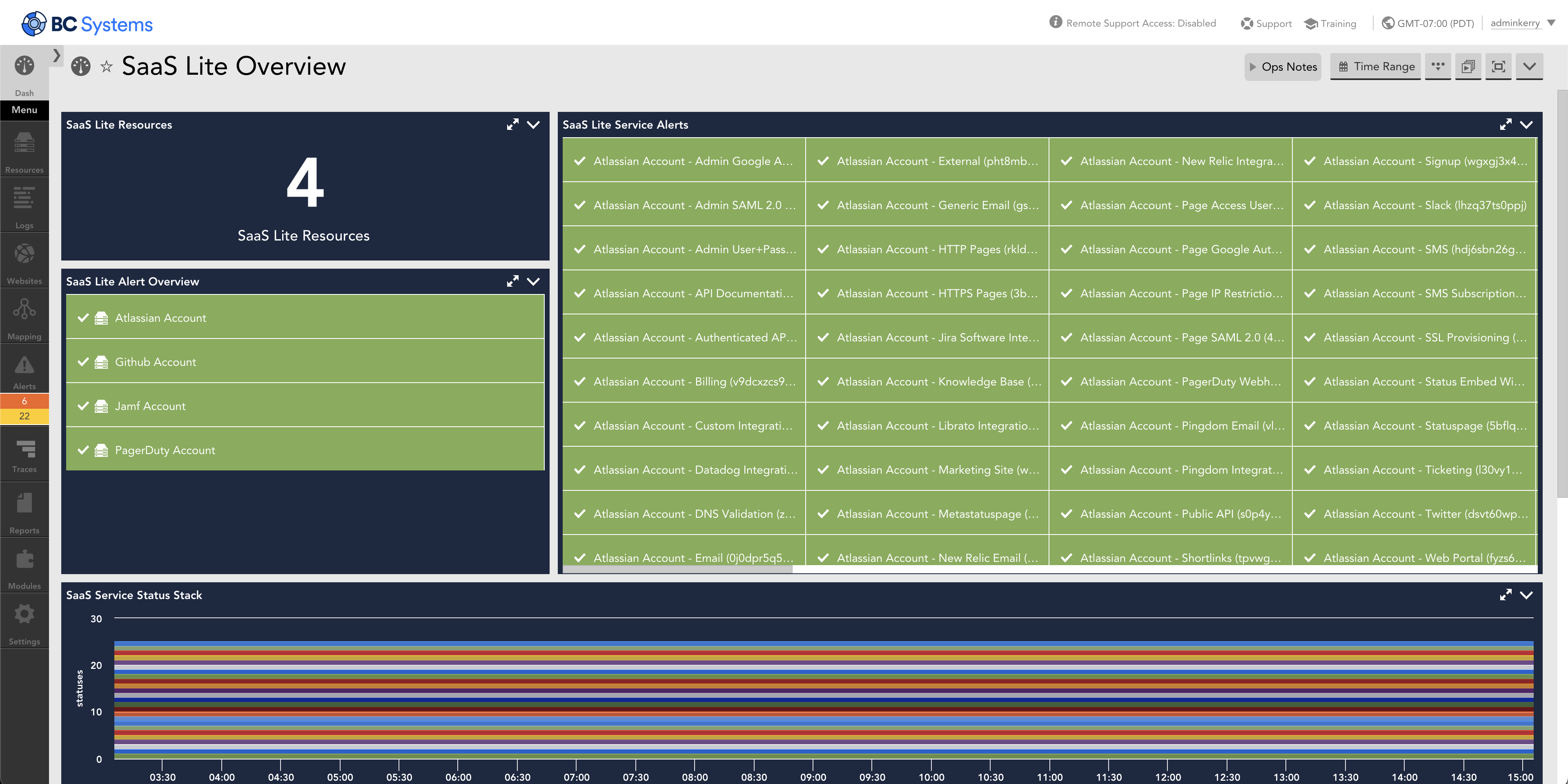Image resolution: width=1568 pixels, height=784 pixels.
Task: Click the BC Systems logo
Action: (87, 24)
